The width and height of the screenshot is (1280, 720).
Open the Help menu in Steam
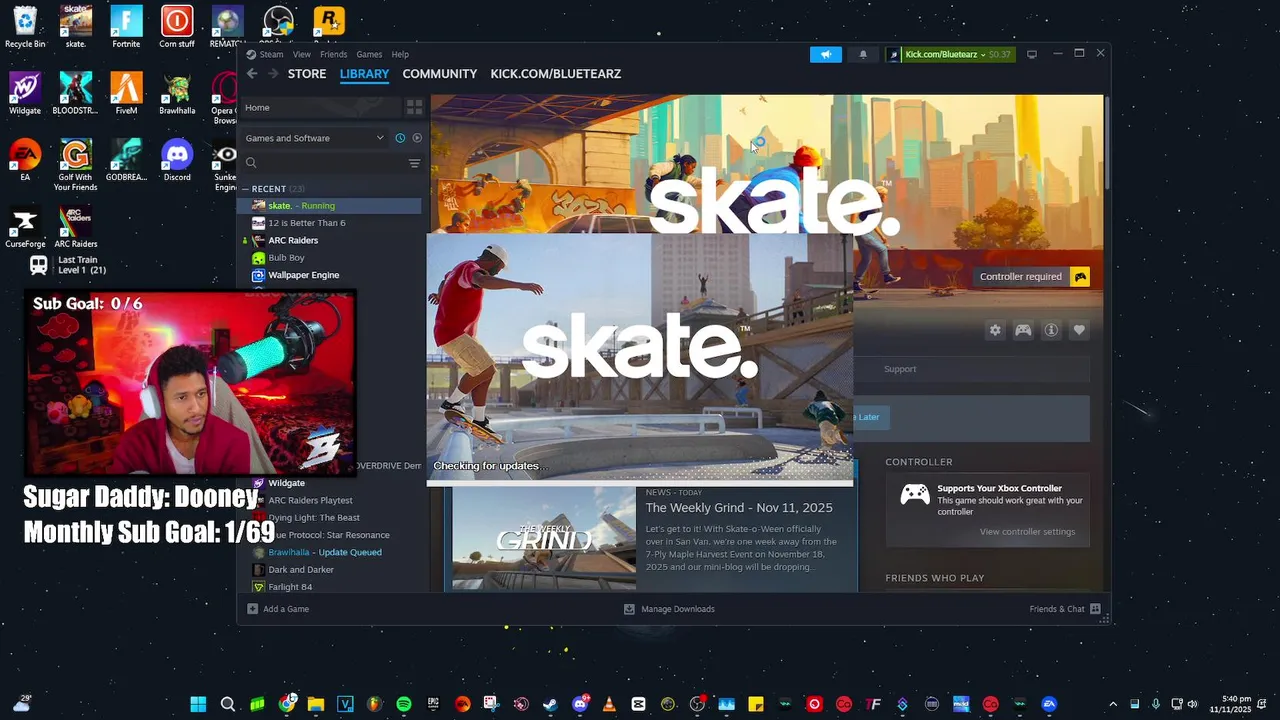click(x=400, y=54)
